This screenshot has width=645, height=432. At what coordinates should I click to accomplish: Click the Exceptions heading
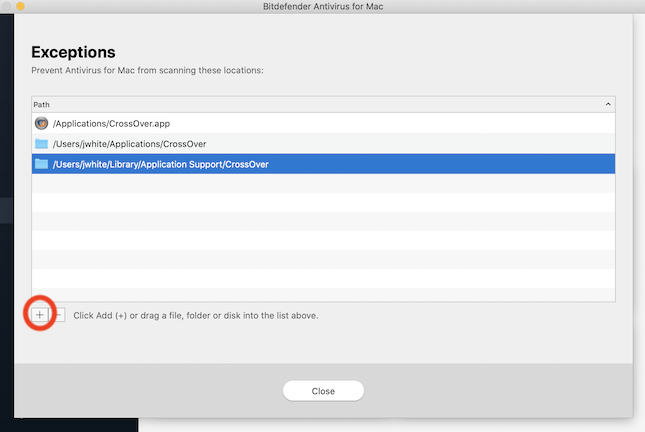[73, 52]
